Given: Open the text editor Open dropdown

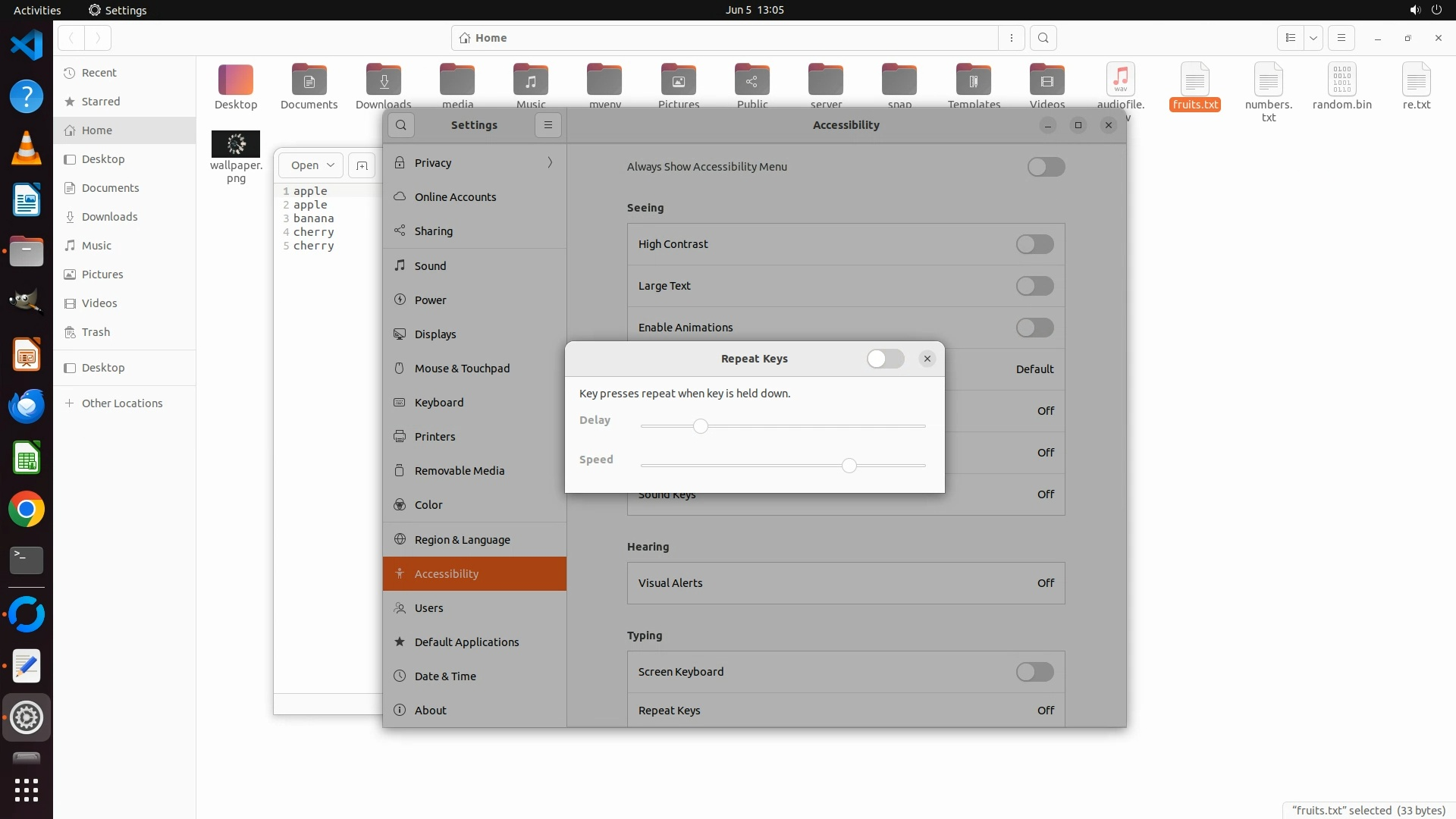Looking at the screenshot, I should pyautogui.click(x=311, y=165).
